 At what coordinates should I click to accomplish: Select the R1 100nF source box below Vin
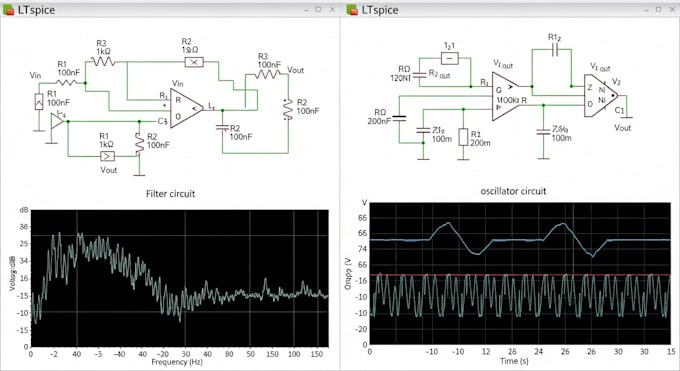[39, 102]
